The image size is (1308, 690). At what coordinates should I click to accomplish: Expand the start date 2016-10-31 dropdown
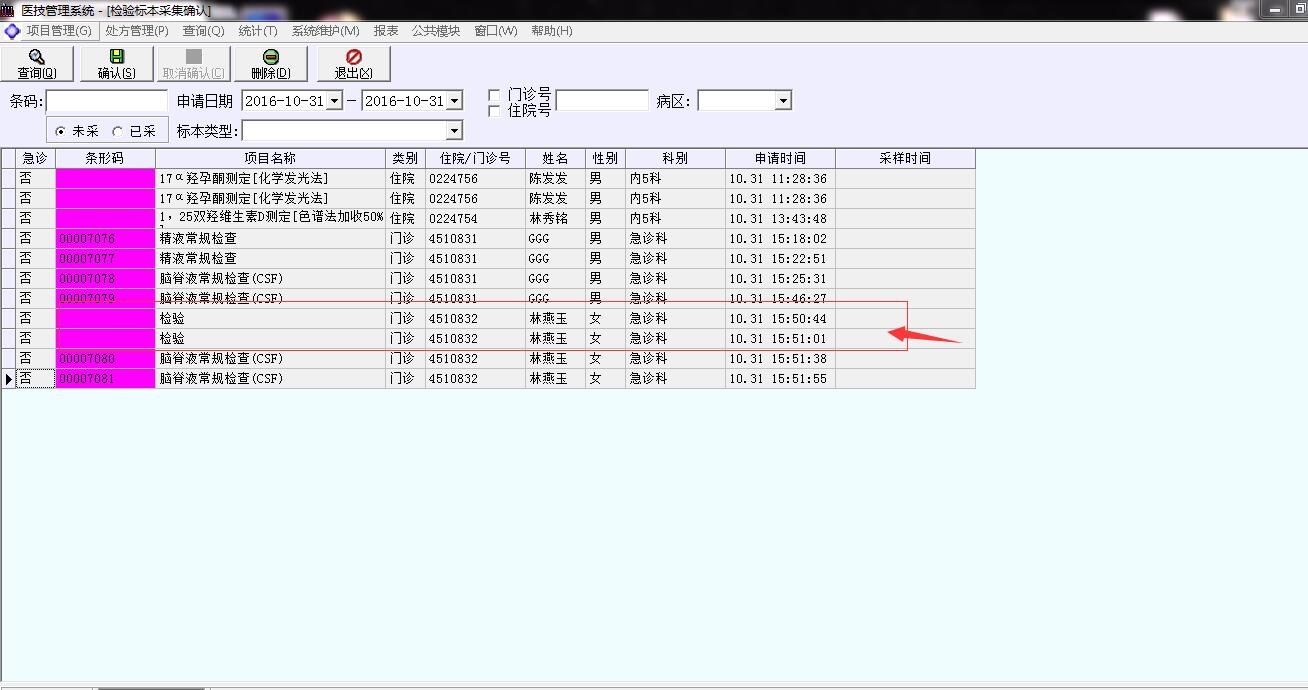[334, 101]
